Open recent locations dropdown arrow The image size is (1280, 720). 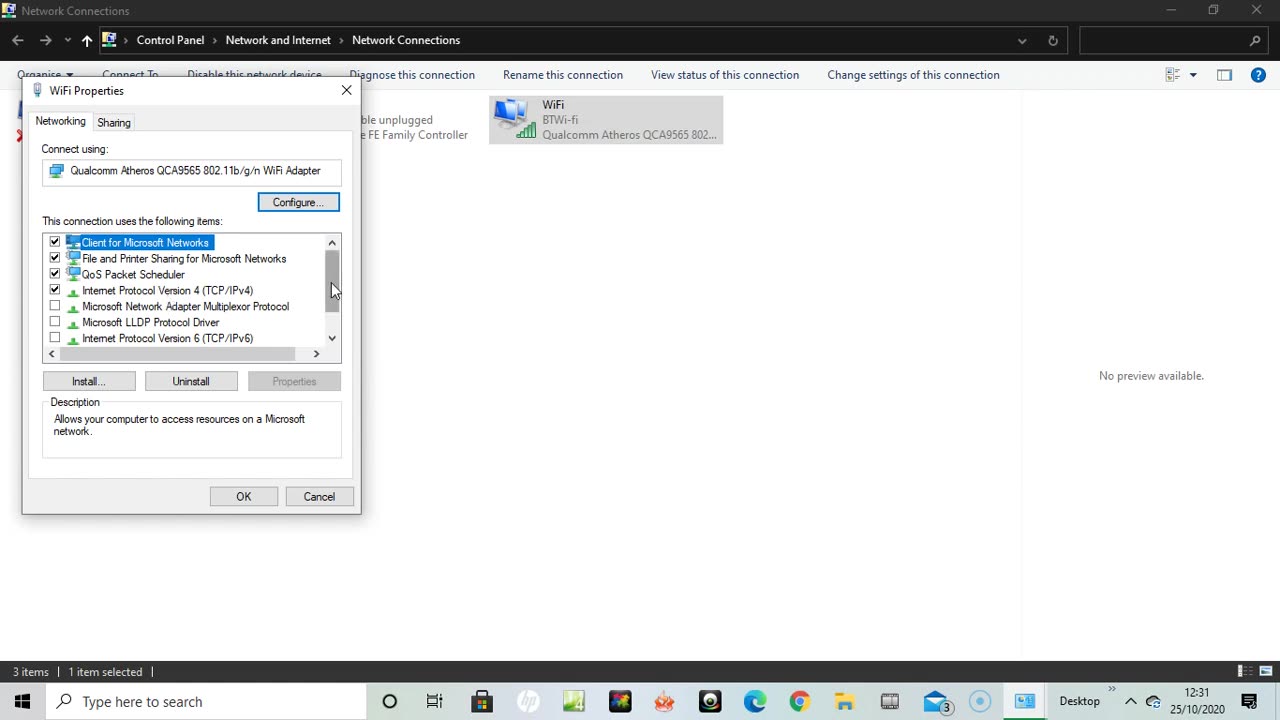(67, 41)
